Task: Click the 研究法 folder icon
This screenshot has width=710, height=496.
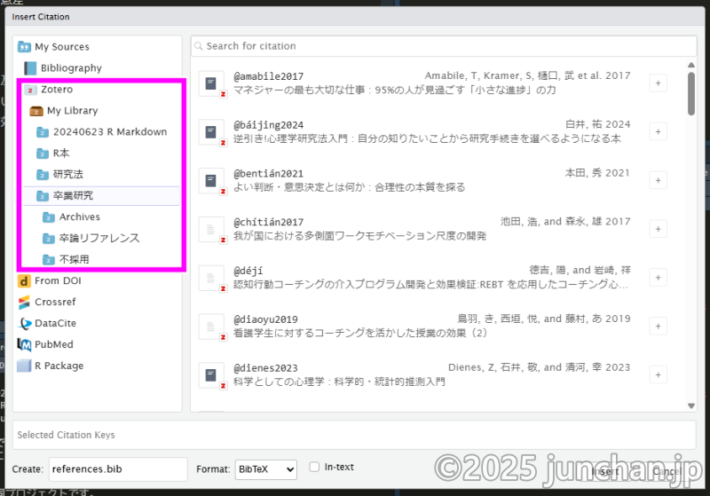Action: pyautogui.click(x=42, y=174)
